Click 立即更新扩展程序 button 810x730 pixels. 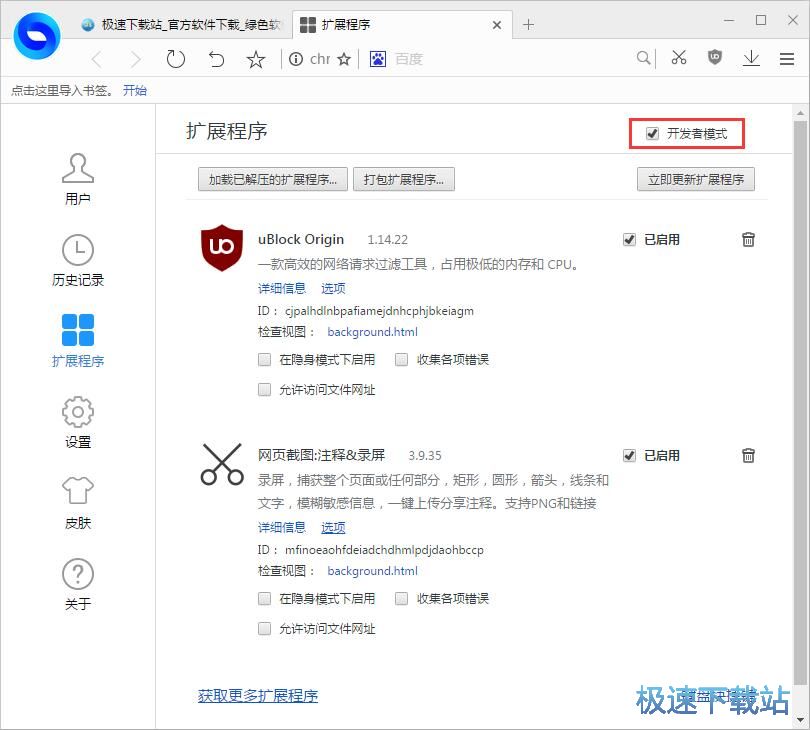click(x=696, y=179)
